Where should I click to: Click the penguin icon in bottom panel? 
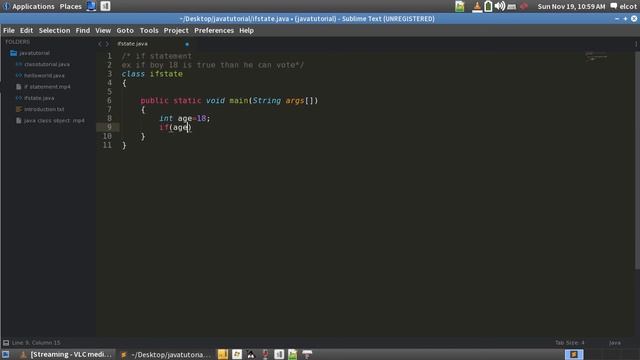click(251, 355)
